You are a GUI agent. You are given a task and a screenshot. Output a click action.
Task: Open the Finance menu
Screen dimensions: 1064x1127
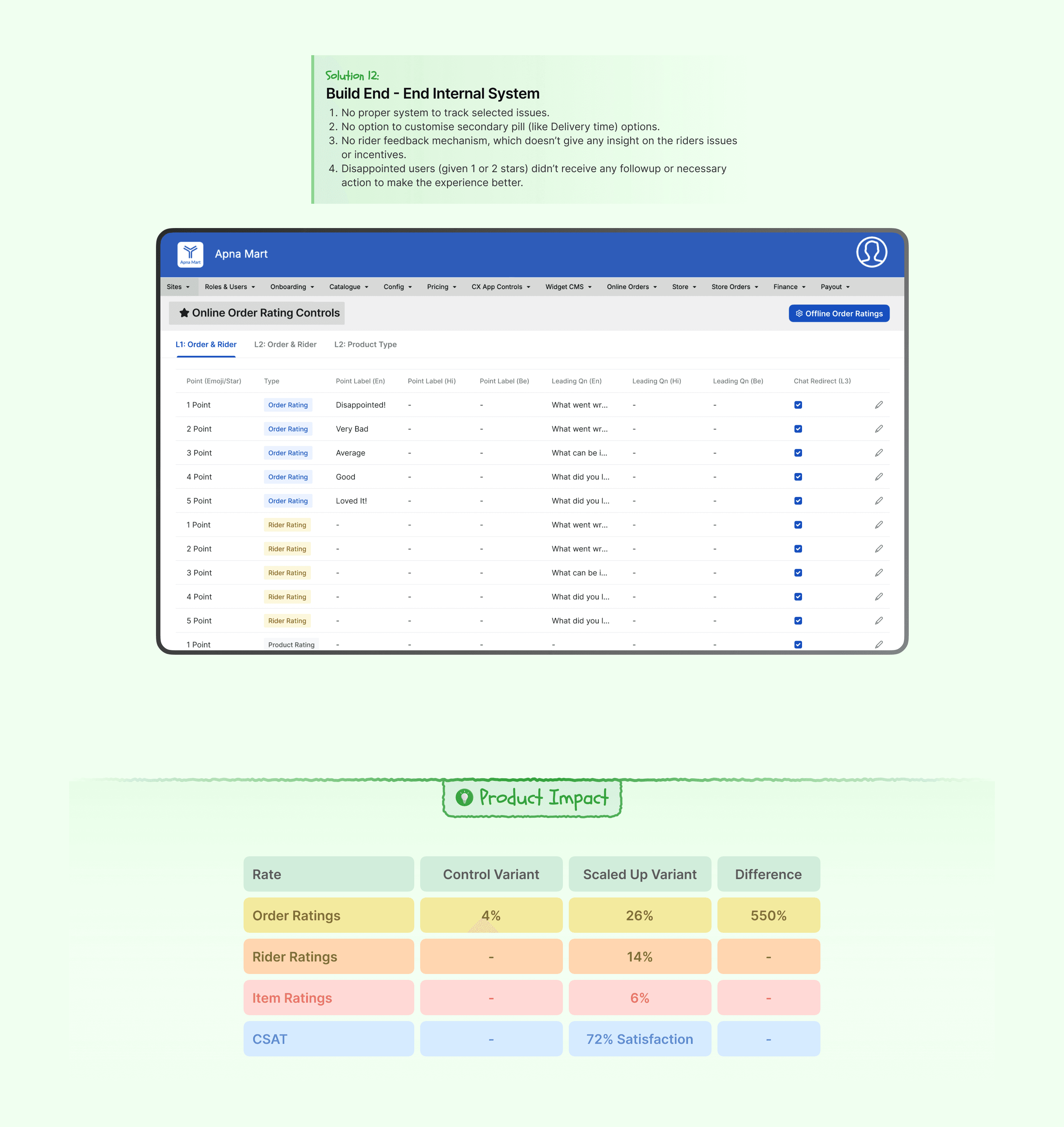click(788, 287)
